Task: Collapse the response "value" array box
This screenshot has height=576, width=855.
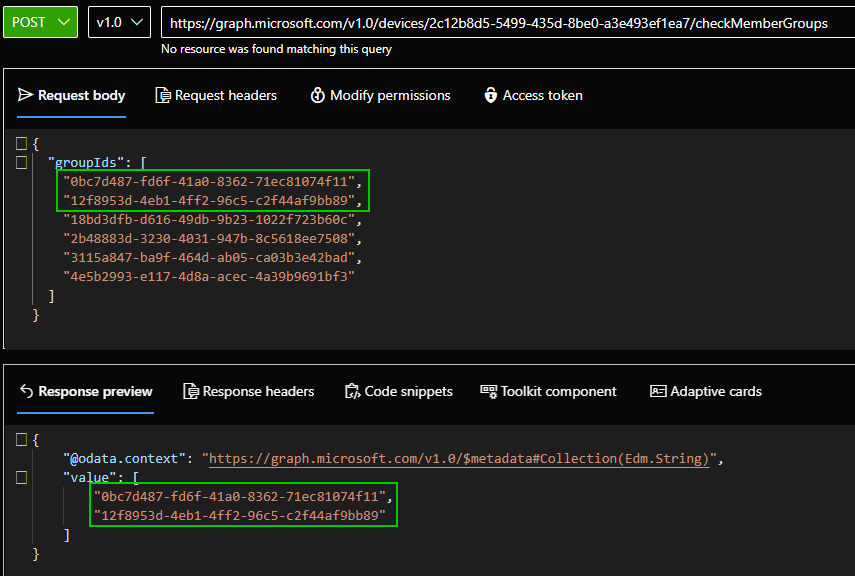Action: point(21,477)
